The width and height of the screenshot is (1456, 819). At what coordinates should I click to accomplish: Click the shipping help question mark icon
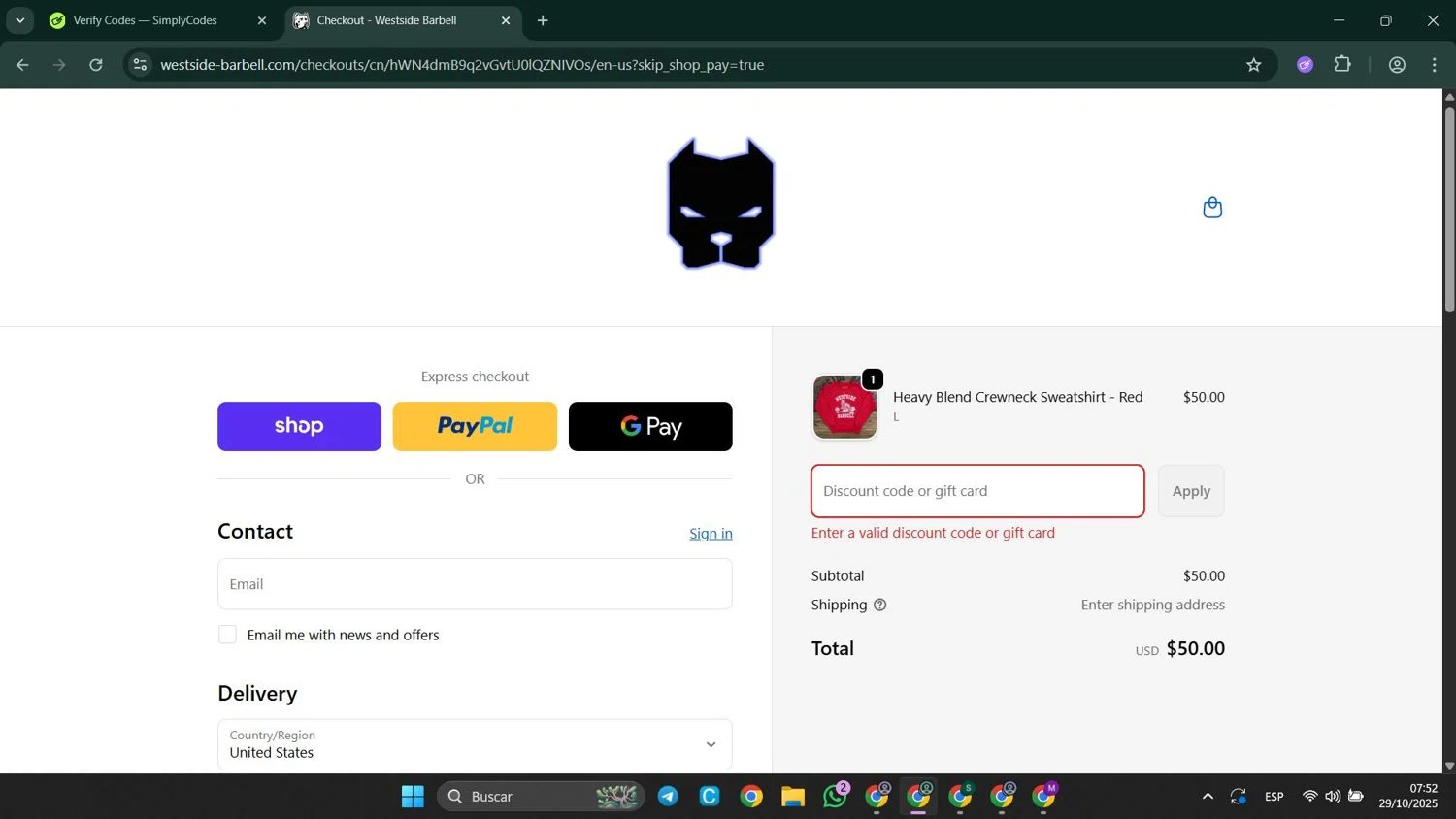[880, 605]
